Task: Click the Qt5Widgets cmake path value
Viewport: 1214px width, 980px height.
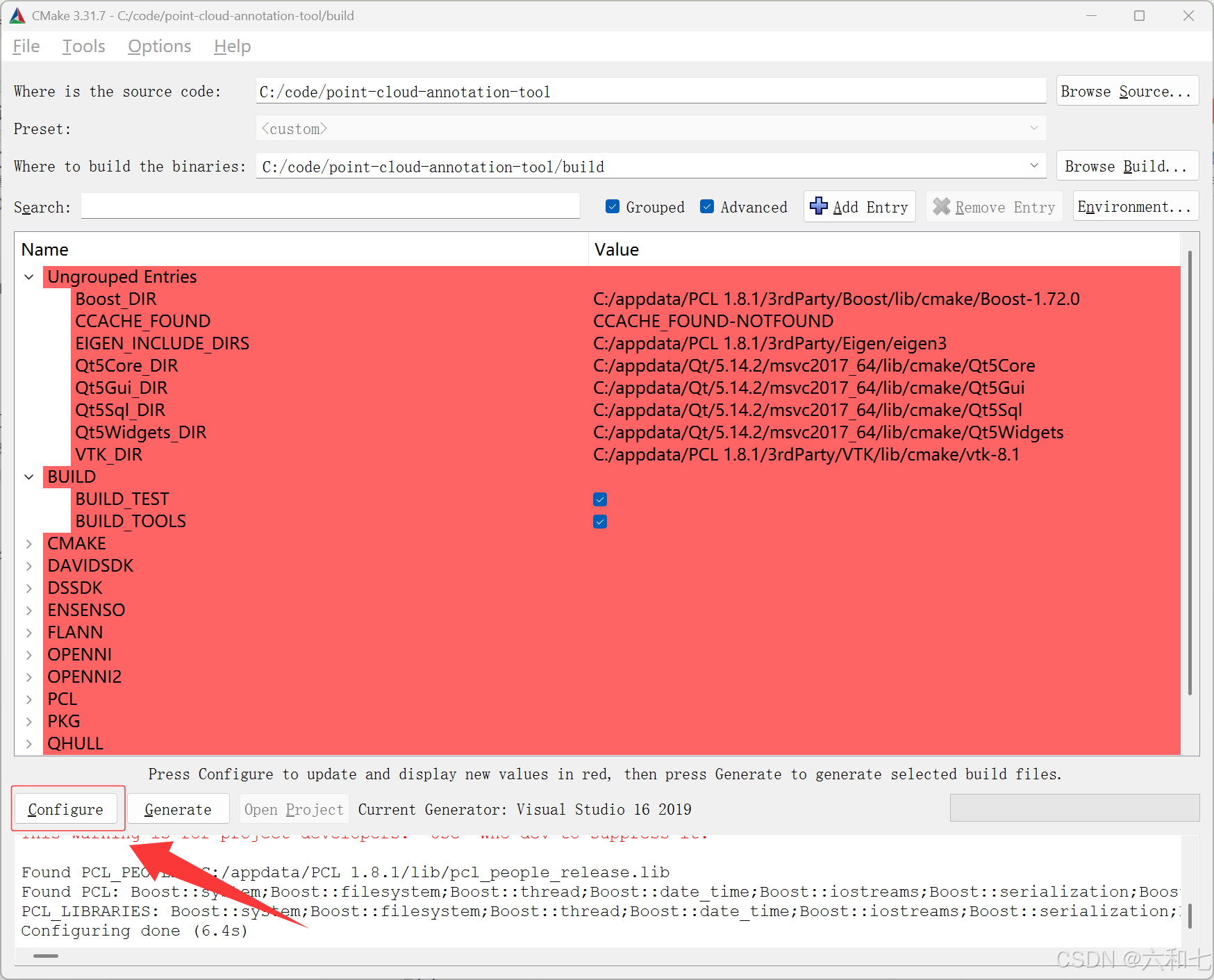Action: (828, 433)
